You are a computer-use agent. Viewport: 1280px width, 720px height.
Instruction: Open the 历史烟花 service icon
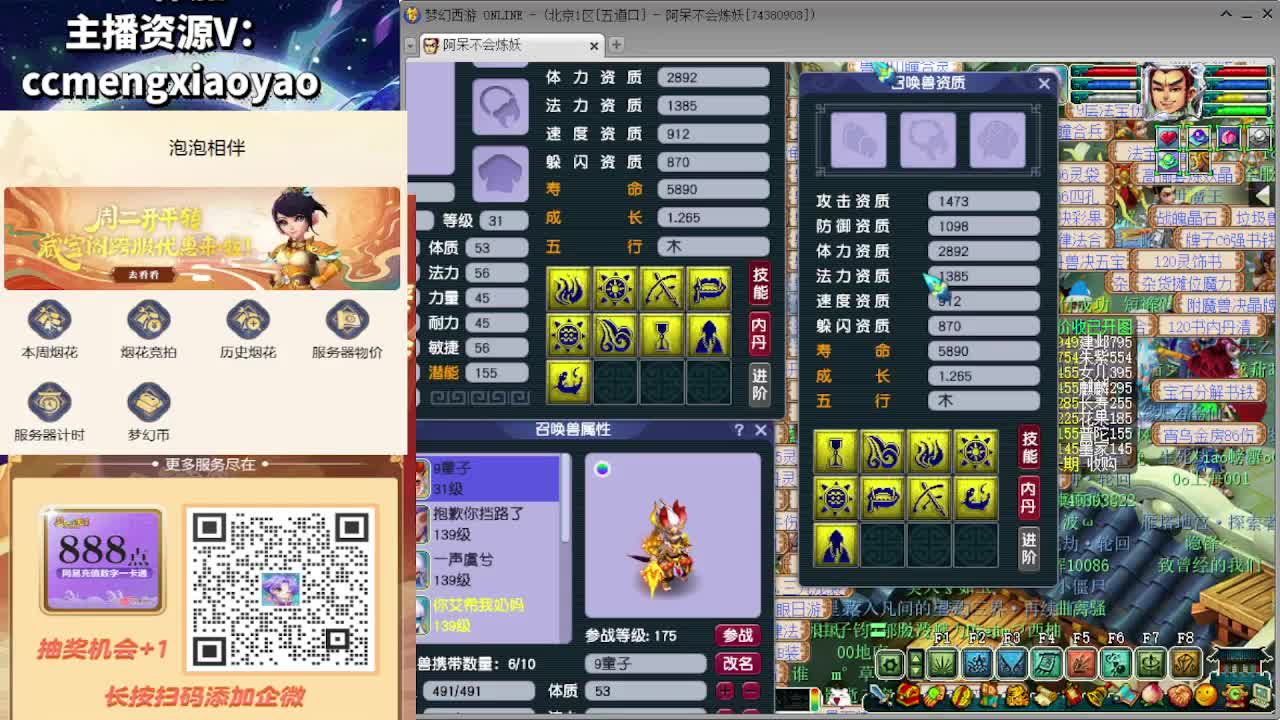click(247, 320)
